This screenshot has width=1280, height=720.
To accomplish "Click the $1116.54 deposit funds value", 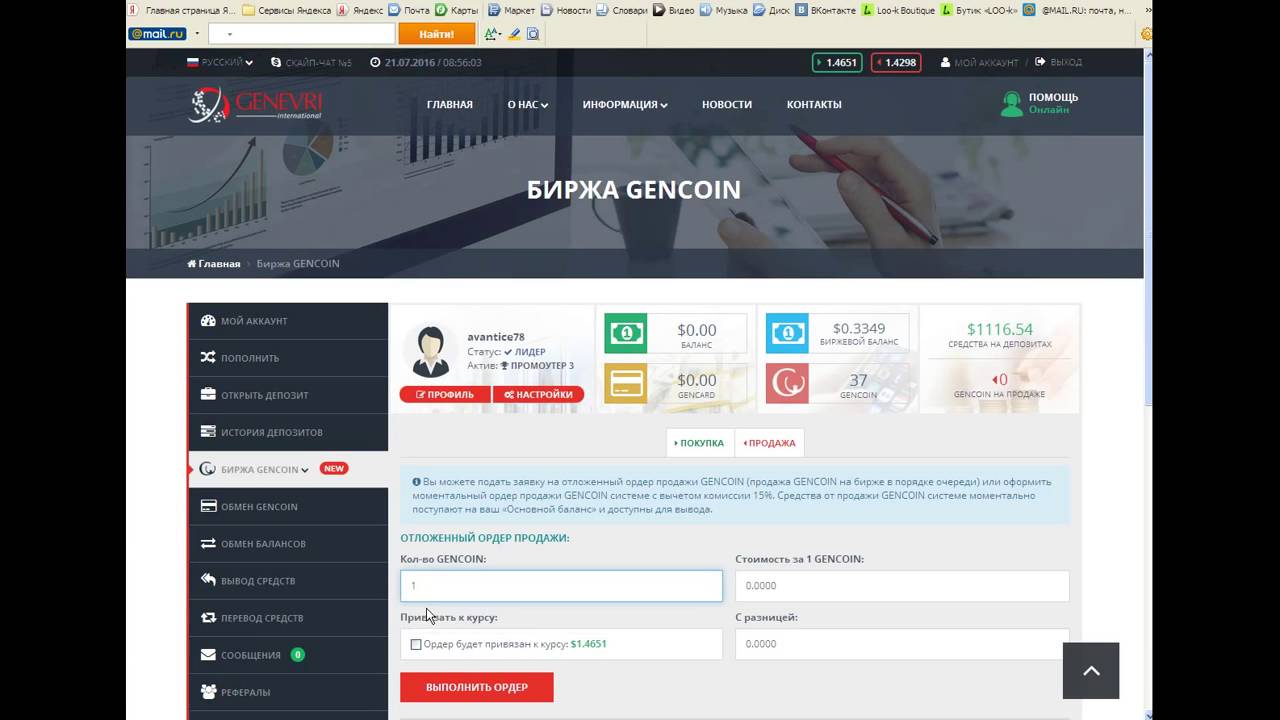I will [x=1000, y=329].
